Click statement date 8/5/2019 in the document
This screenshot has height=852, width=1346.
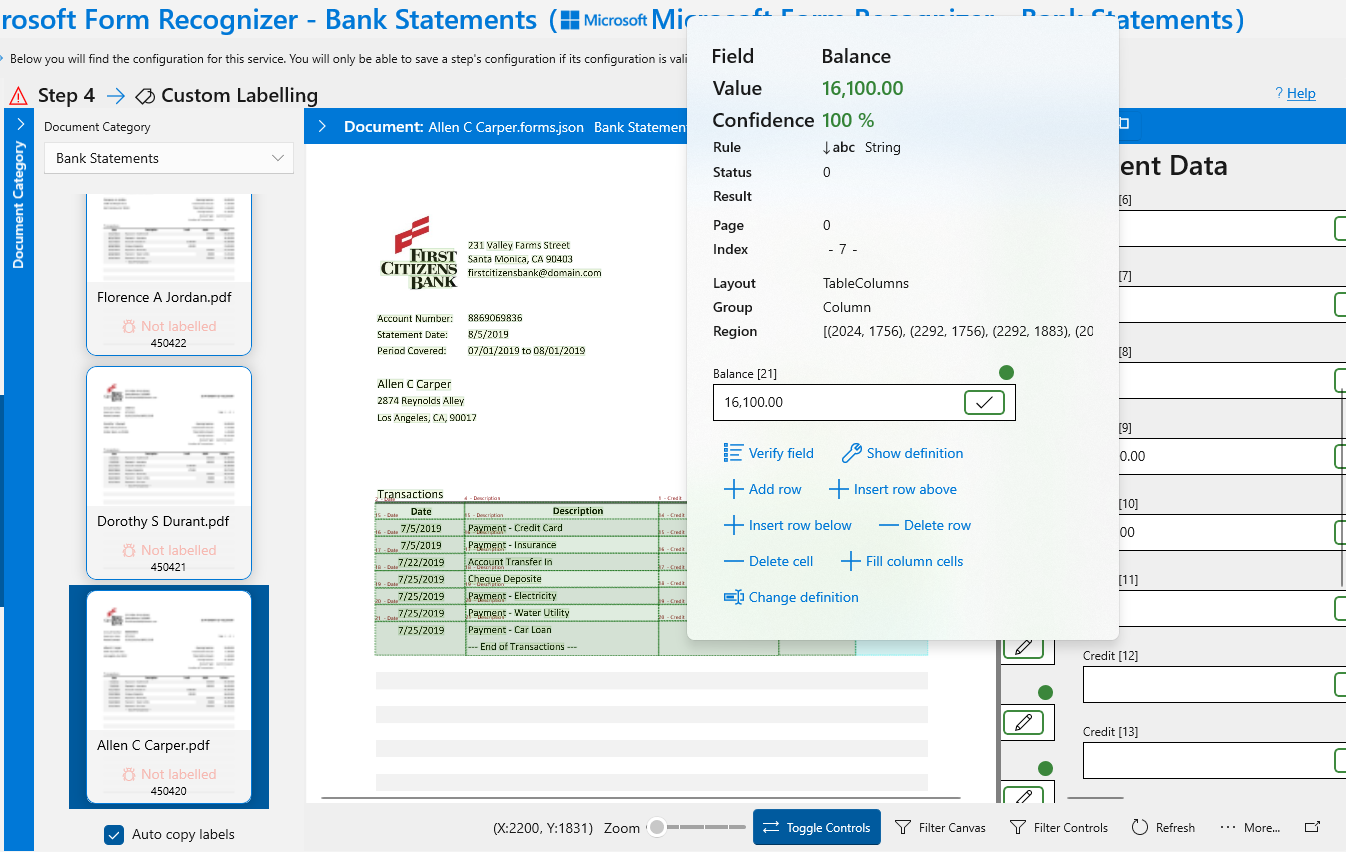[488, 334]
